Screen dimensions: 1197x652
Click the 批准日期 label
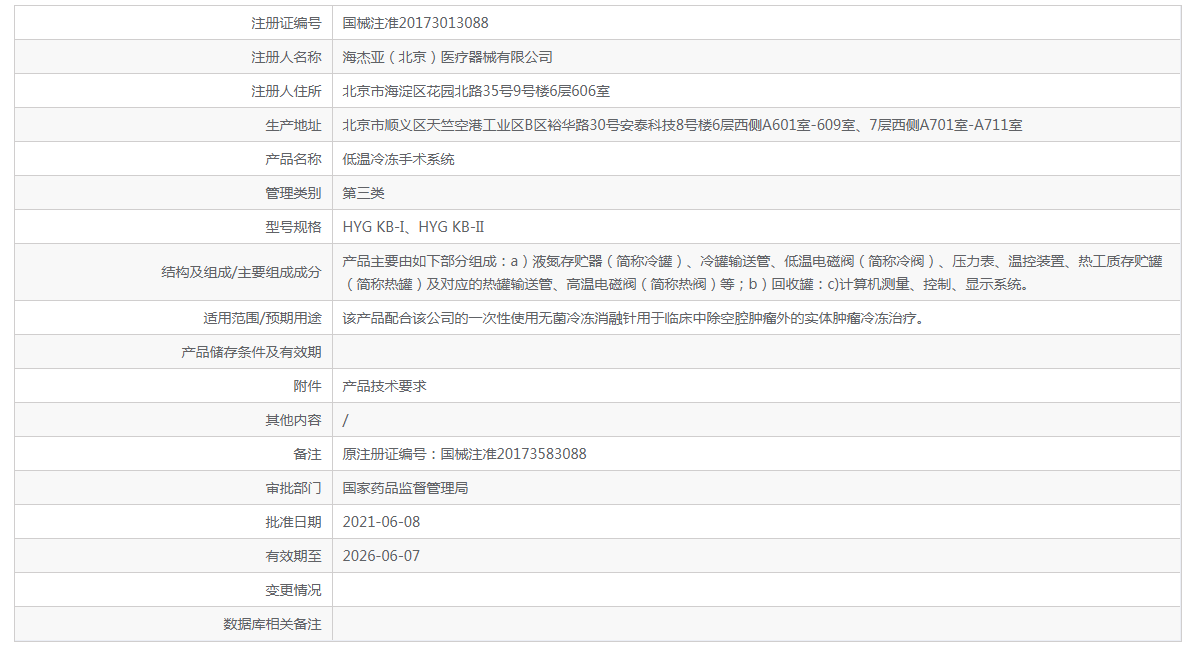293,522
